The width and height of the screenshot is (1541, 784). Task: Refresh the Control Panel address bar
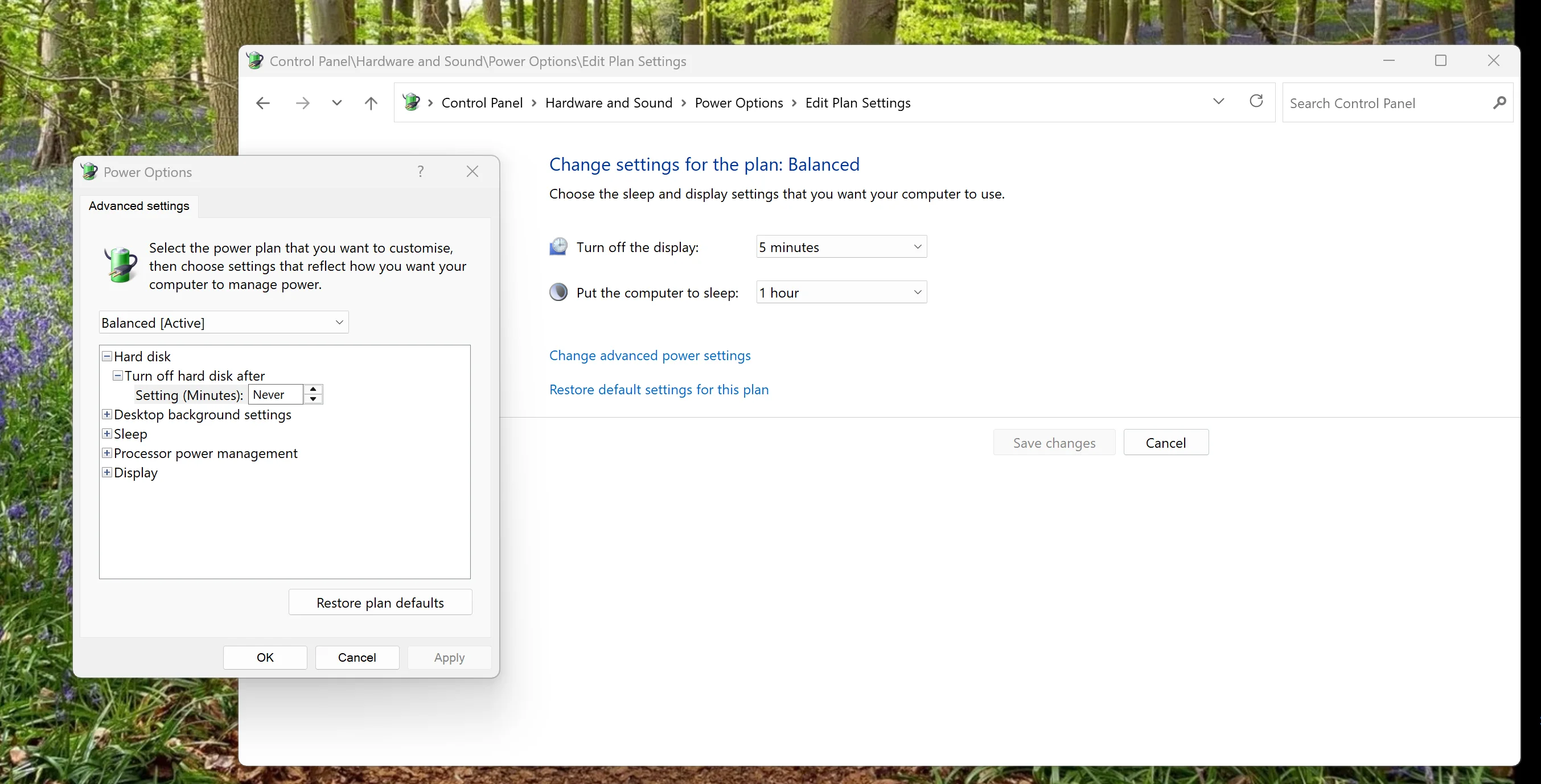pos(1256,101)
